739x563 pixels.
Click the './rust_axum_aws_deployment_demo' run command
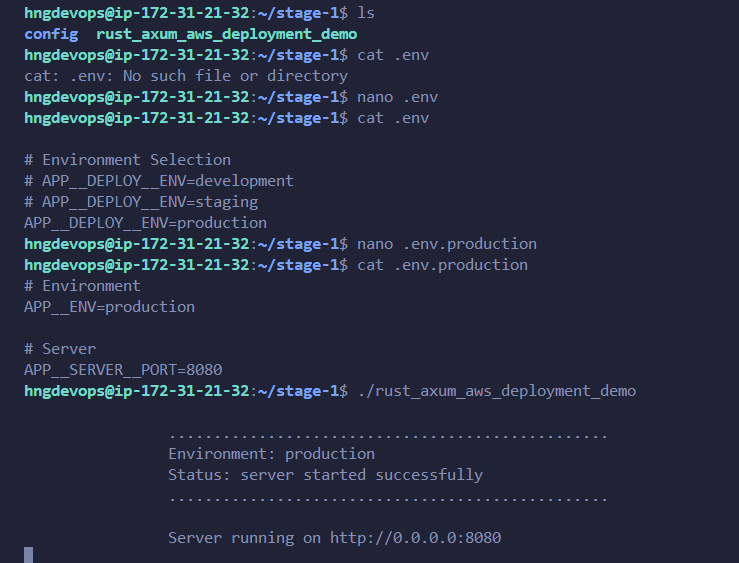pos(497,391)
